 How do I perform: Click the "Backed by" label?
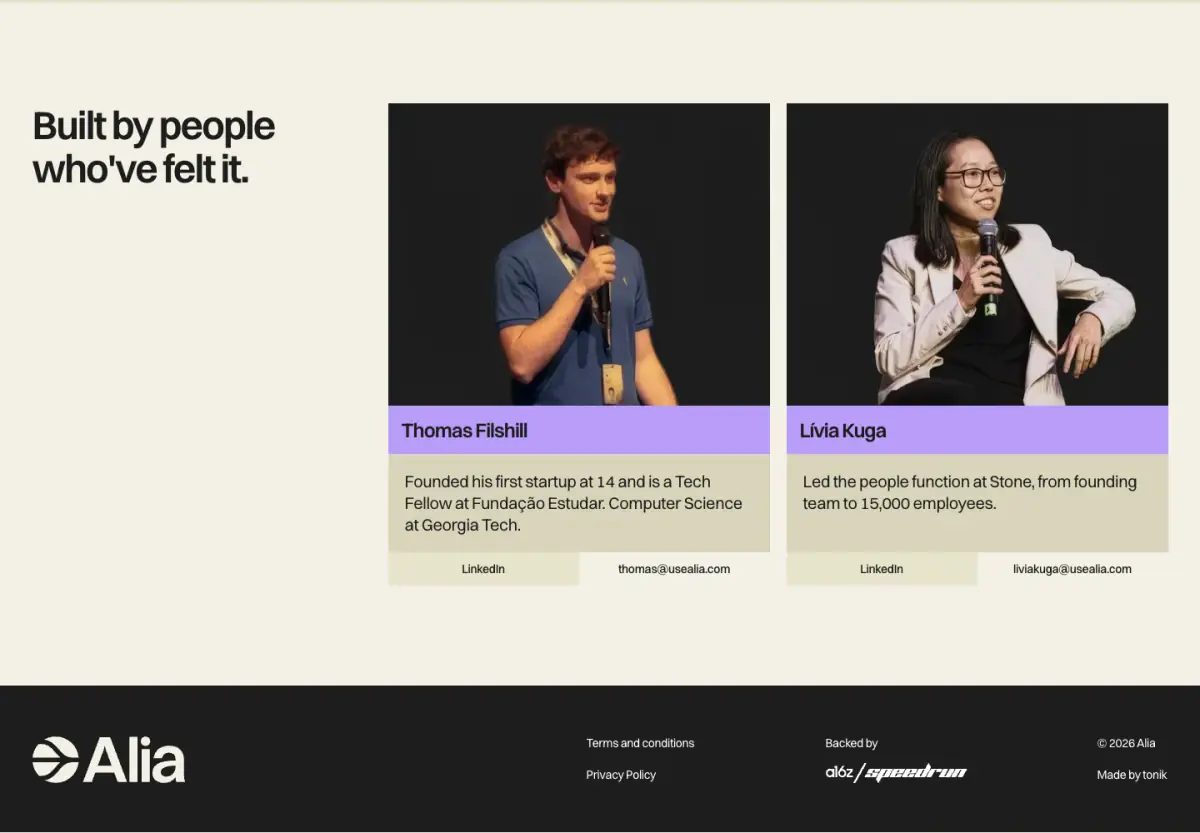pyautogui.click(x=851, y=743)
